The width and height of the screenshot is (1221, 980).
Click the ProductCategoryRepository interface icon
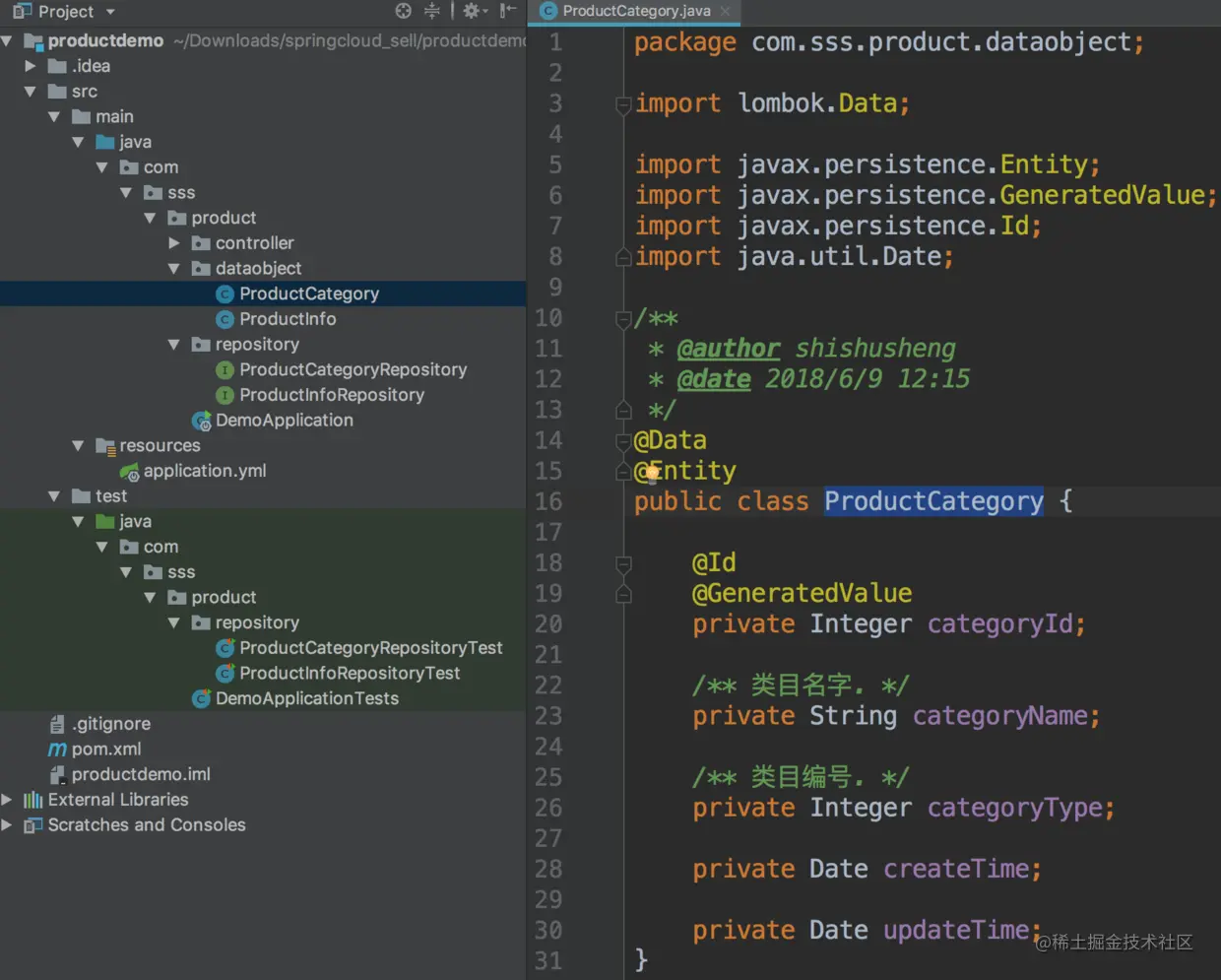pos(225,370)
